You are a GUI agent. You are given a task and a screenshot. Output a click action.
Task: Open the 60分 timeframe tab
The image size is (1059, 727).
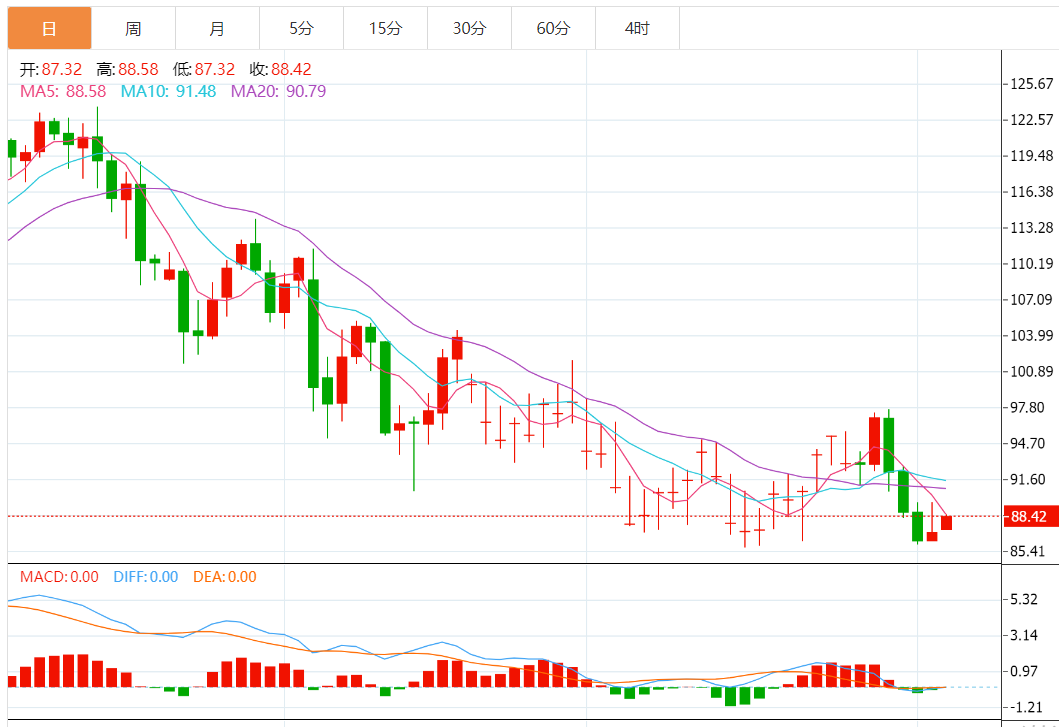pyautogui.click(x=553, y=28)
